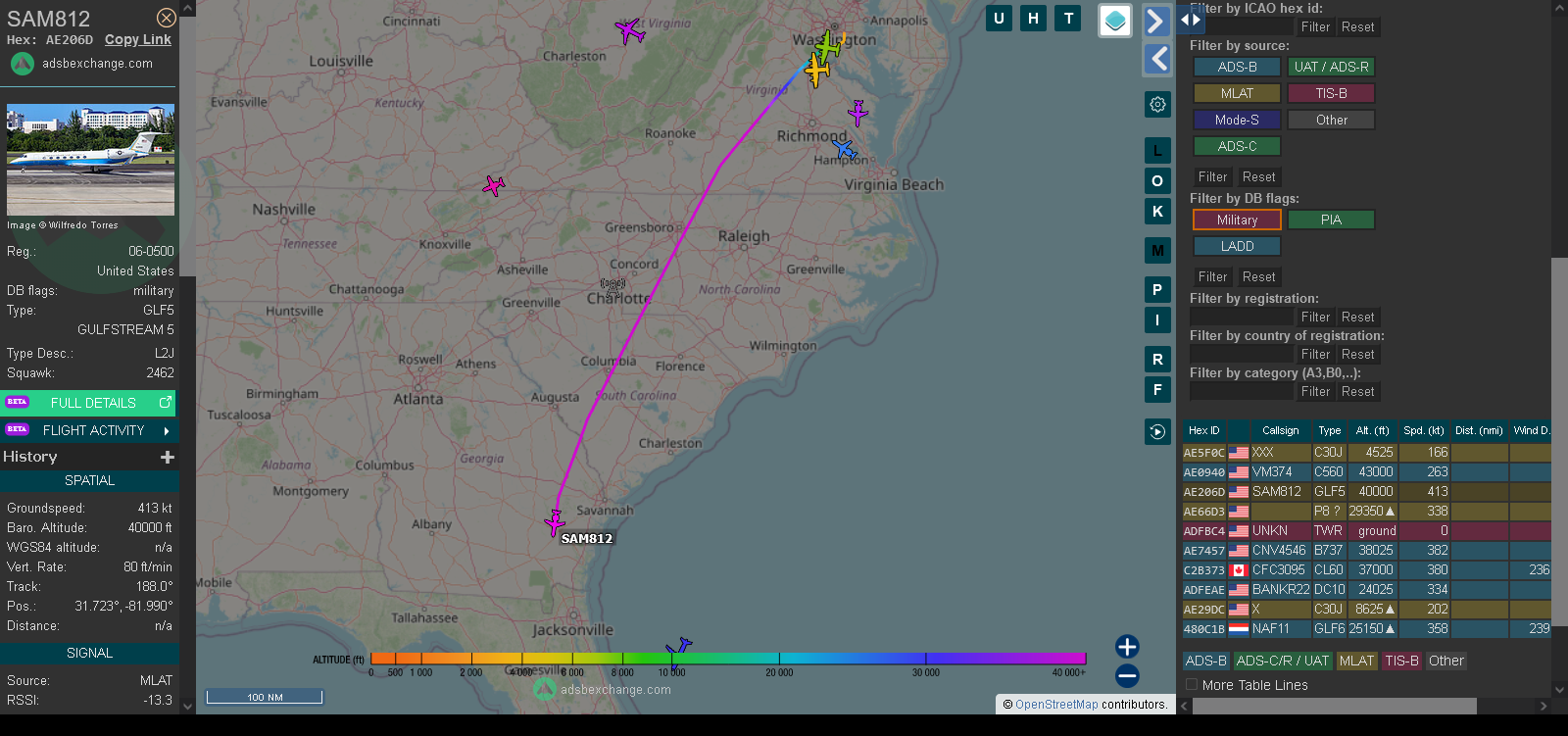Click the K map option button

1157,212
